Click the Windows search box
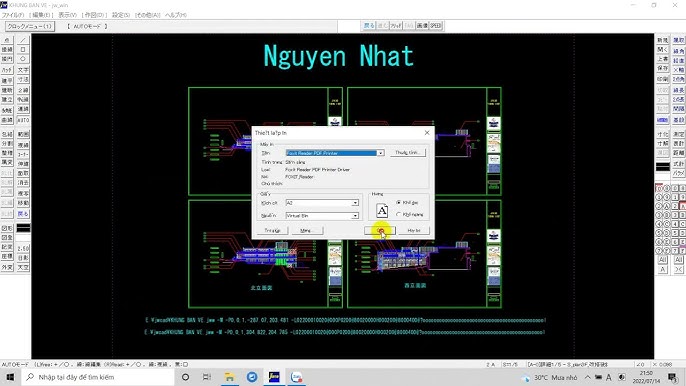 [98, 377]
